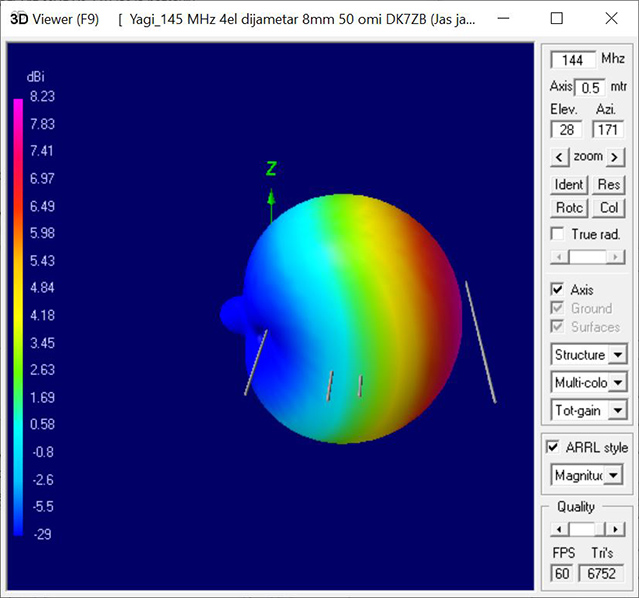
Task: Expand the Multi-color dropdown
Action: coord(618,382)
